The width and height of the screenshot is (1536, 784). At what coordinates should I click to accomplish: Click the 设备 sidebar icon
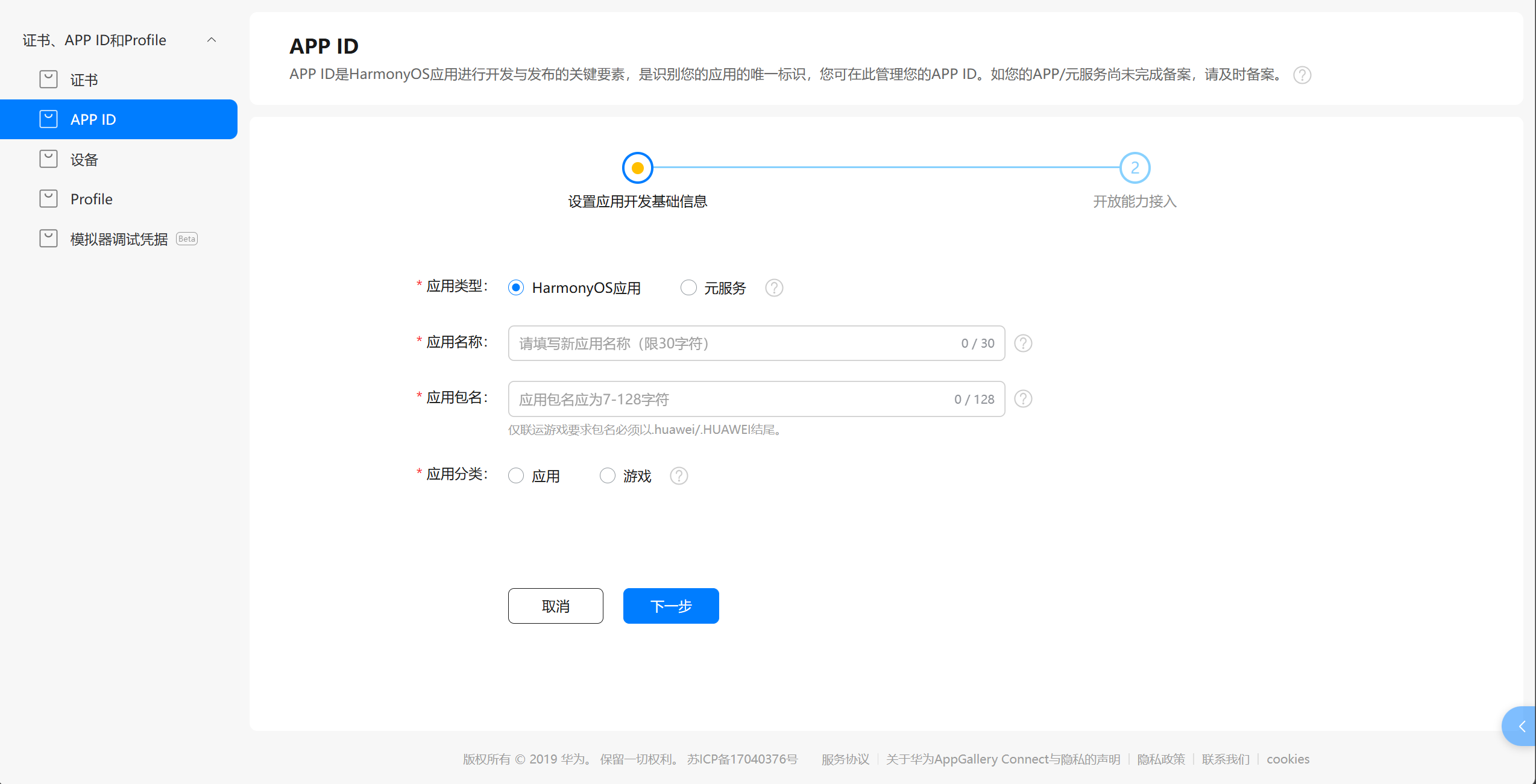(48, 159)
